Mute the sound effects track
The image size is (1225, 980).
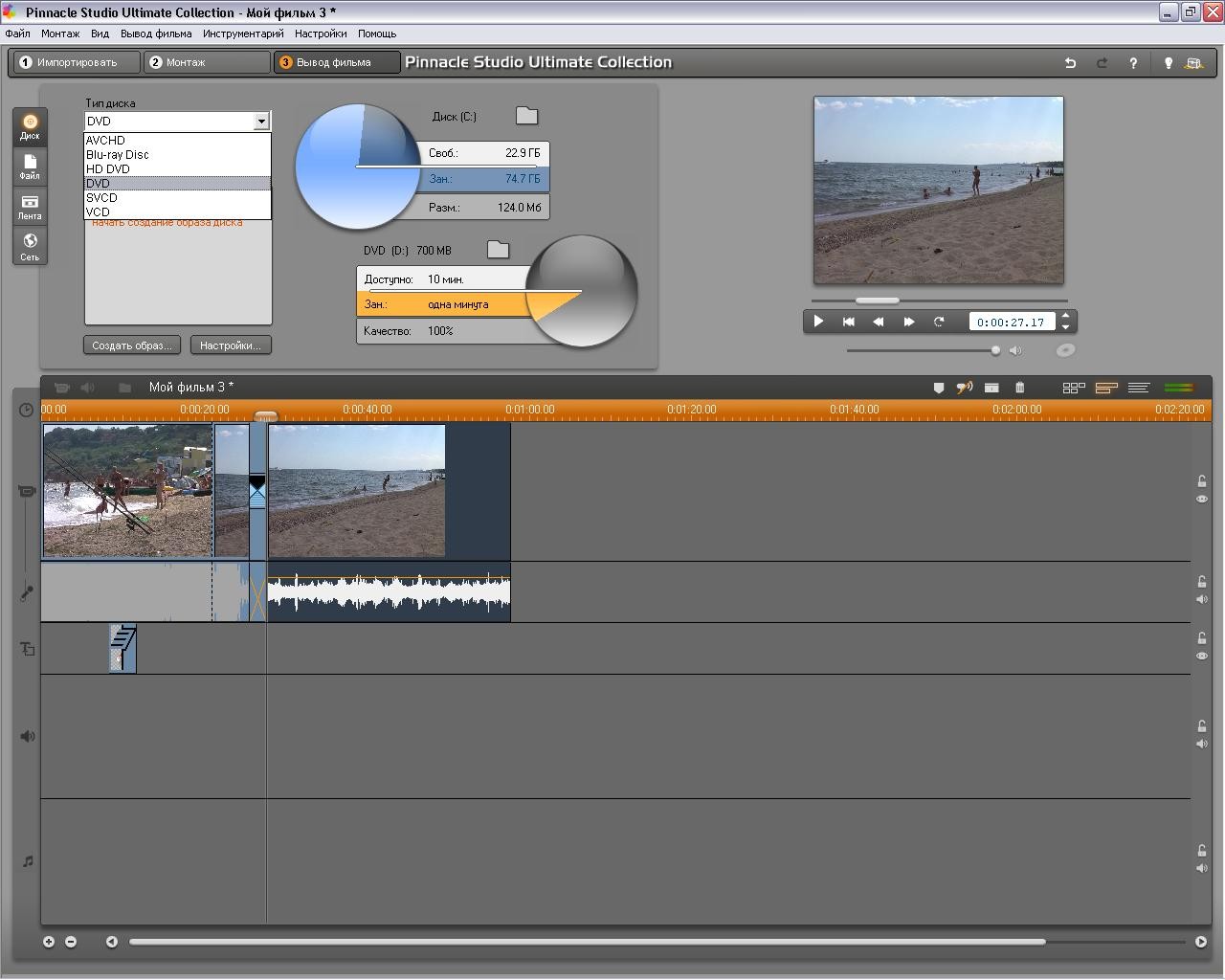point(1202,744)
